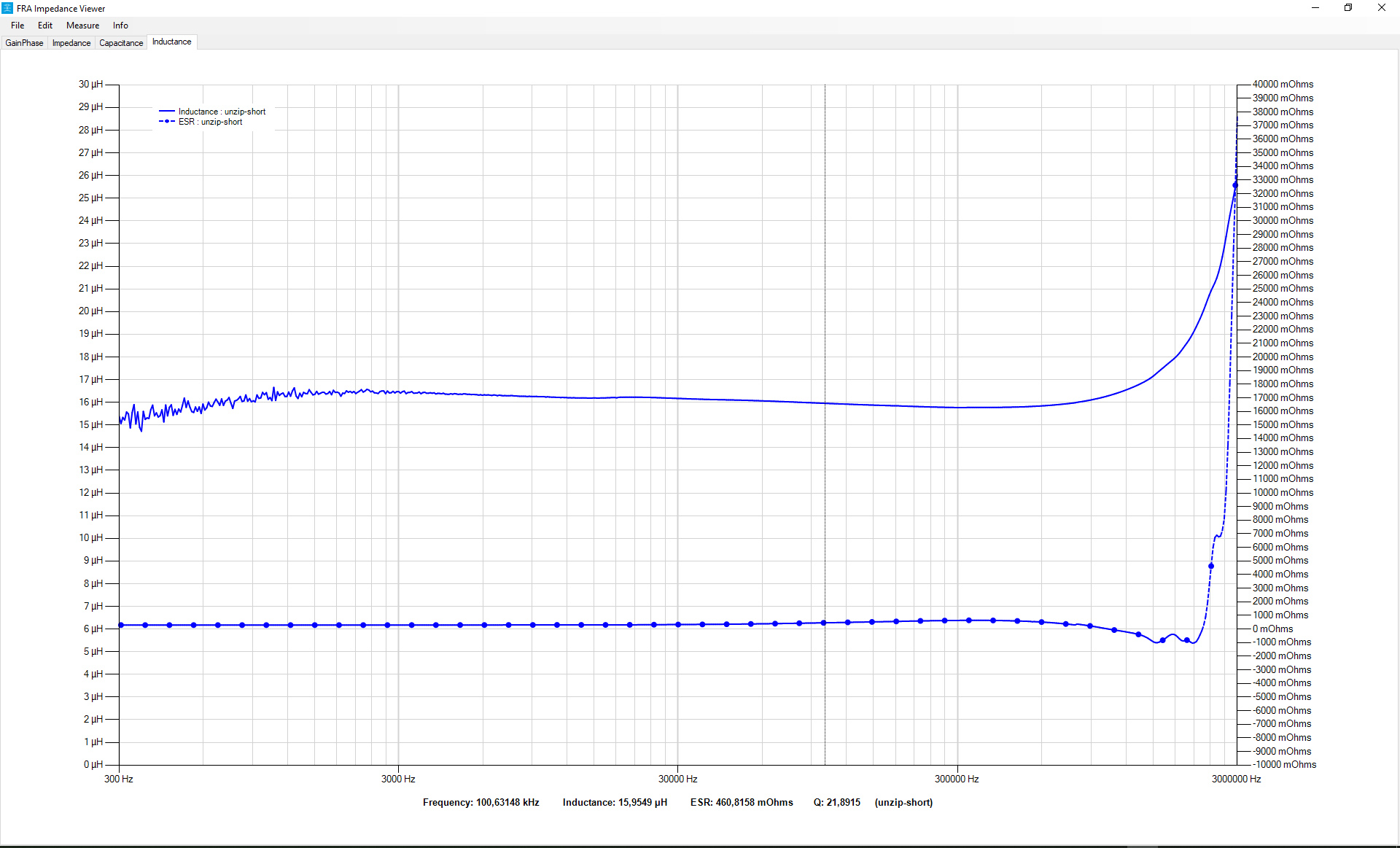Minimize the FRA Impedance Viewer window
Screen dimensions: 1400x848
pyautogui.click(x=1315, y=8)
